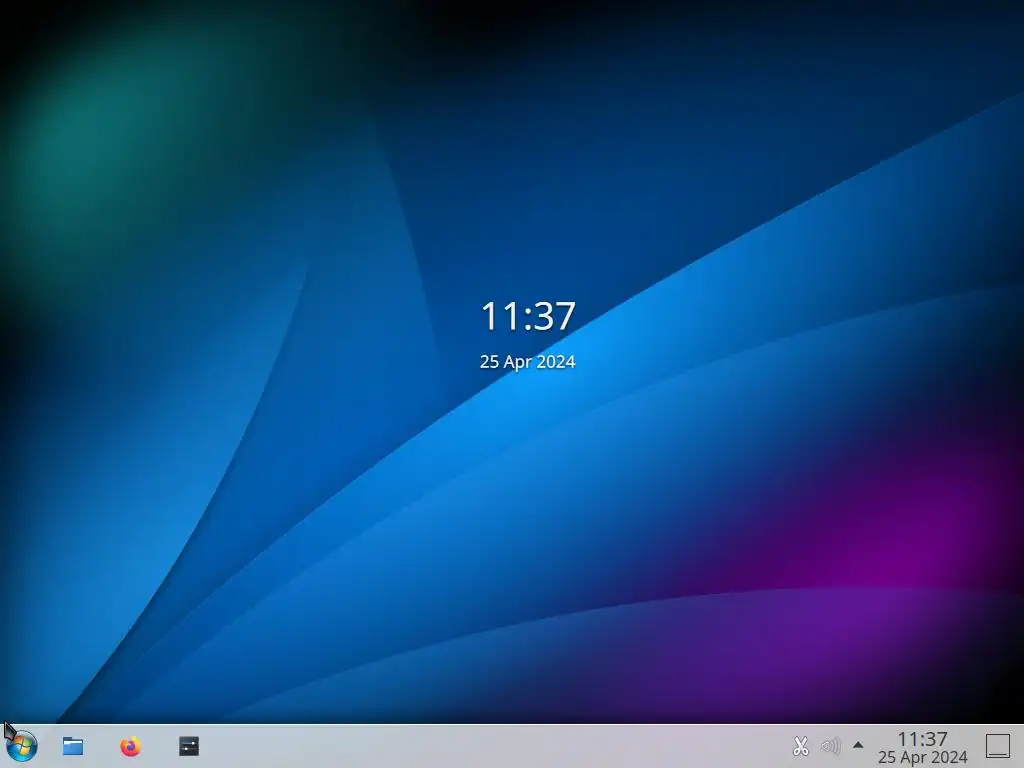Viewport: 1024px width, 768px height.
Task: Open the clipboard scissors tray icon
Action: [x=801, y=746]
